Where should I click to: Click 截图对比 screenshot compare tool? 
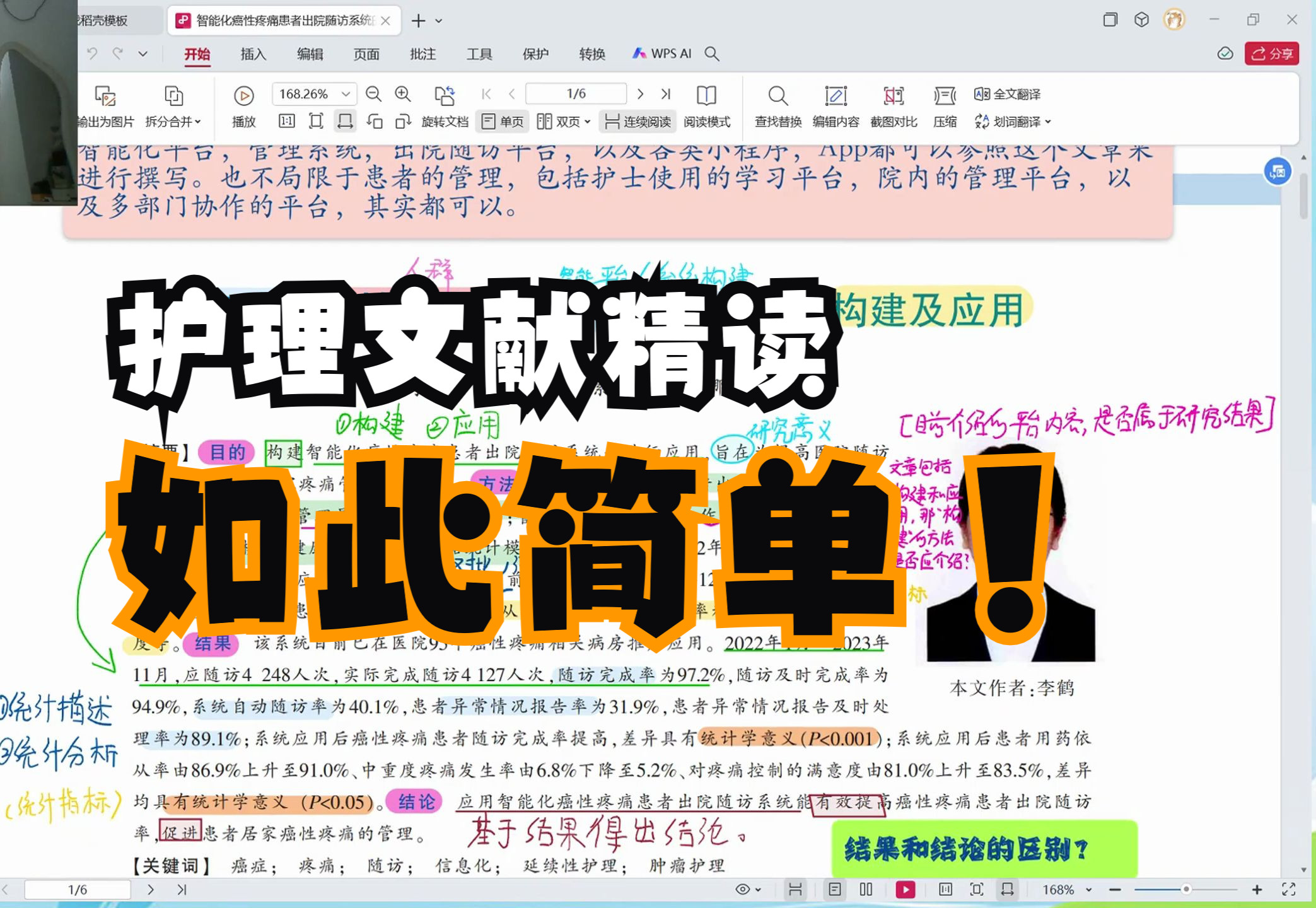pyautogui.click(x=894, y=107)
